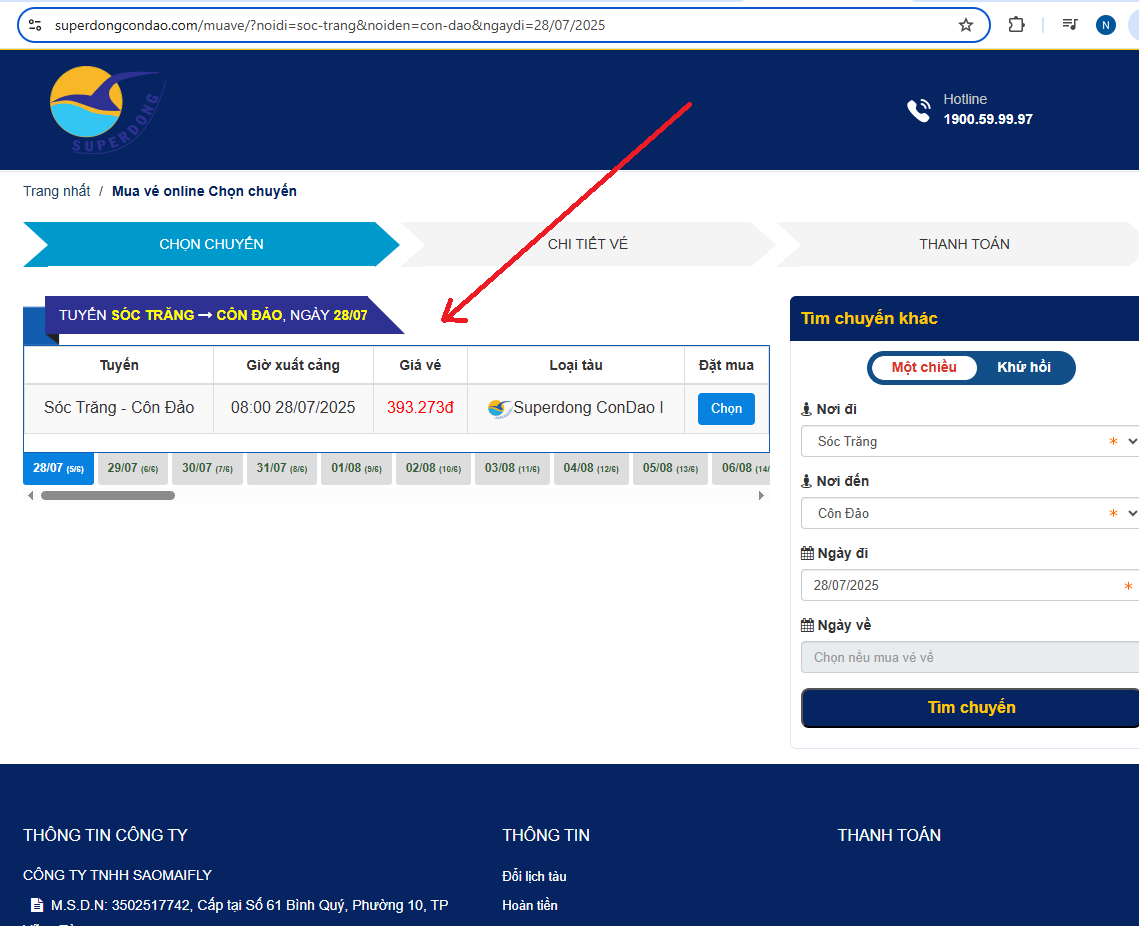View site information icon in address bar
1139x926 pixels.
(35, 25)
